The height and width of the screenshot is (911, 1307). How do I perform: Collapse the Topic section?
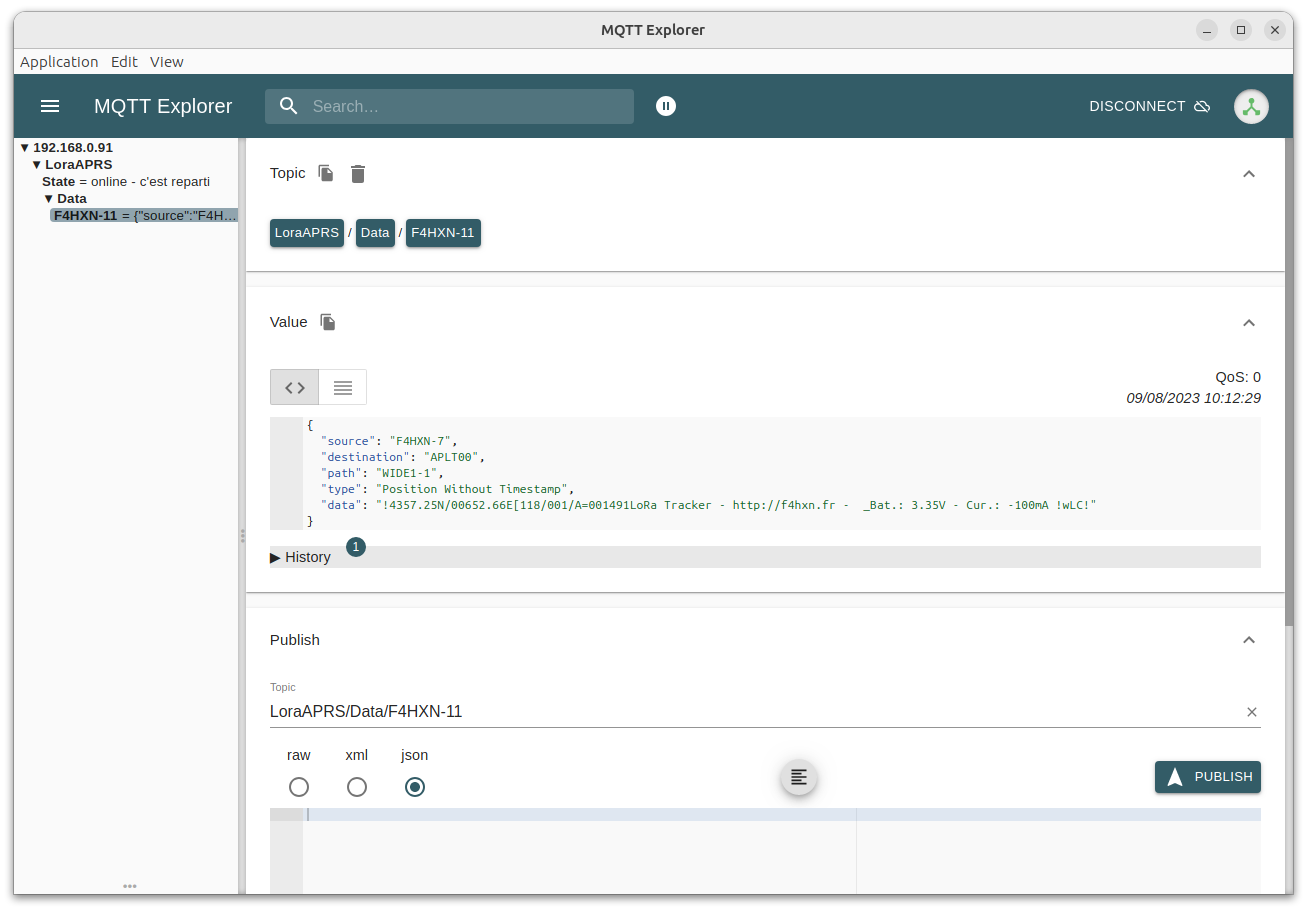click(1248, 174)
